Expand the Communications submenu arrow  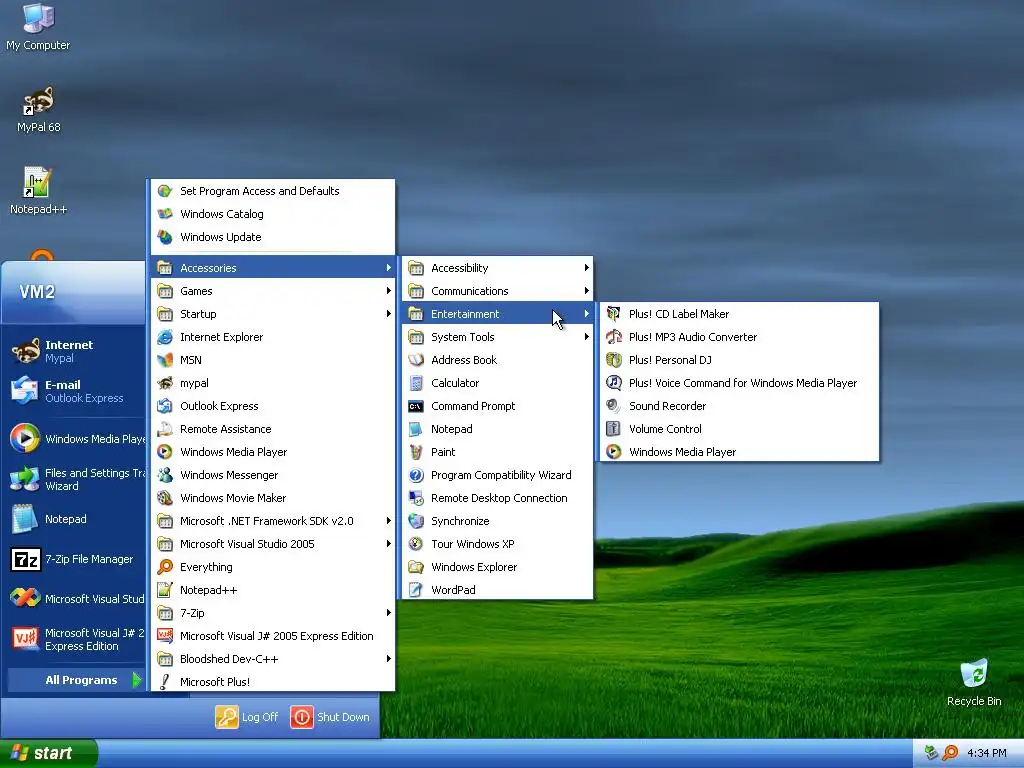coord(586,291)
